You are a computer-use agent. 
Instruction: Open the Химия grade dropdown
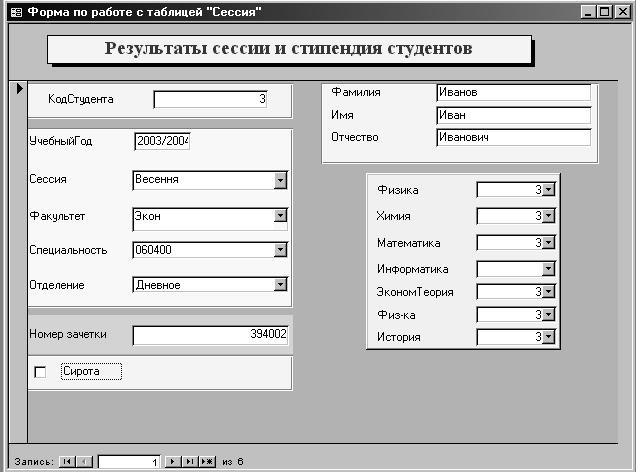coord(548,216)
